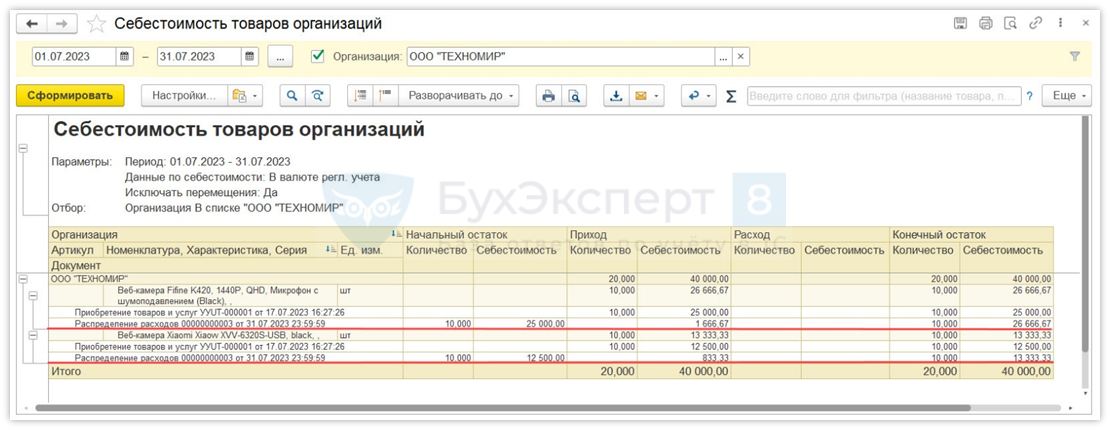This screenshot has width=1110, height=430.
Task: Click the question mark help icon
Action: 1030,96
